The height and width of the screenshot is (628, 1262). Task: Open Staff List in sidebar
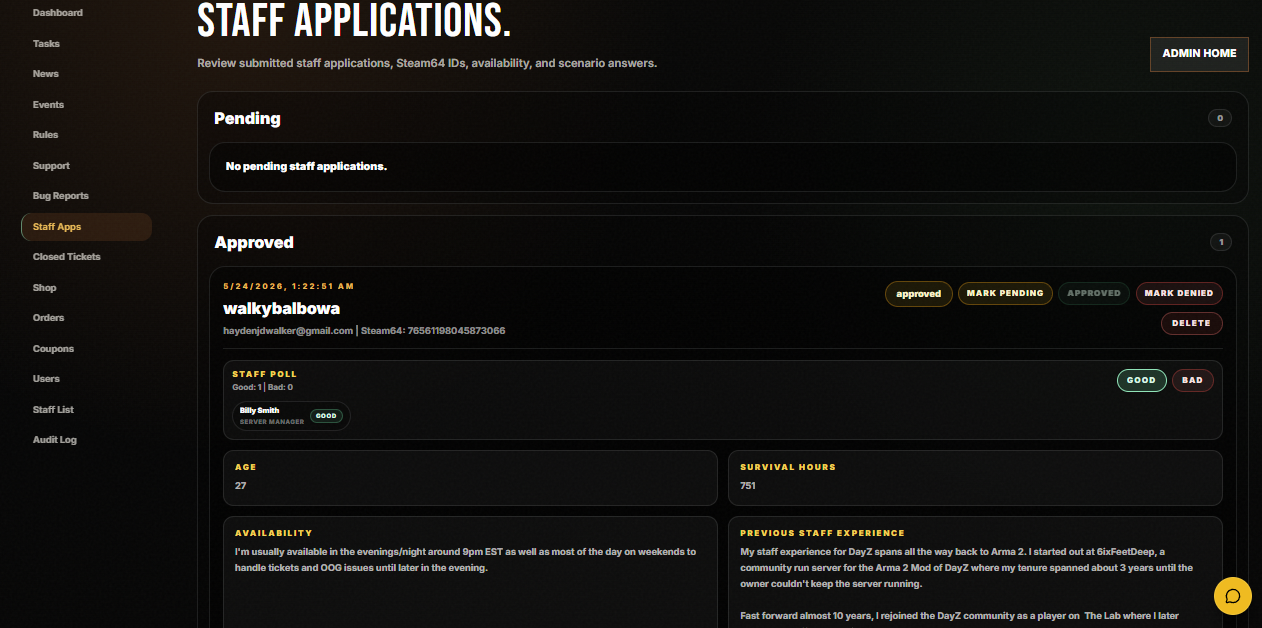[x=53, y=410]
